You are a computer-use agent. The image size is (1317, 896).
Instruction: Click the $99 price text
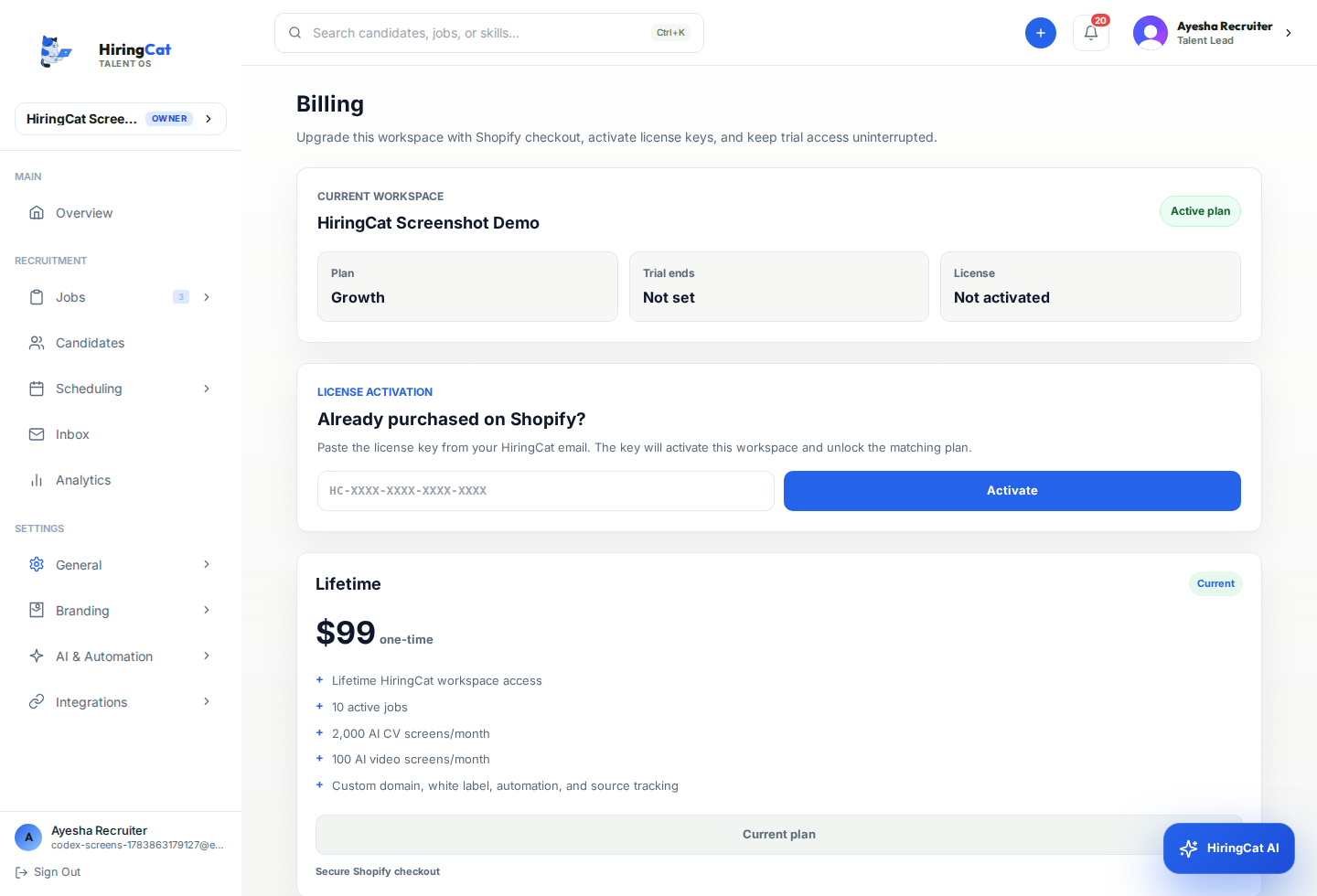(346, 633)
